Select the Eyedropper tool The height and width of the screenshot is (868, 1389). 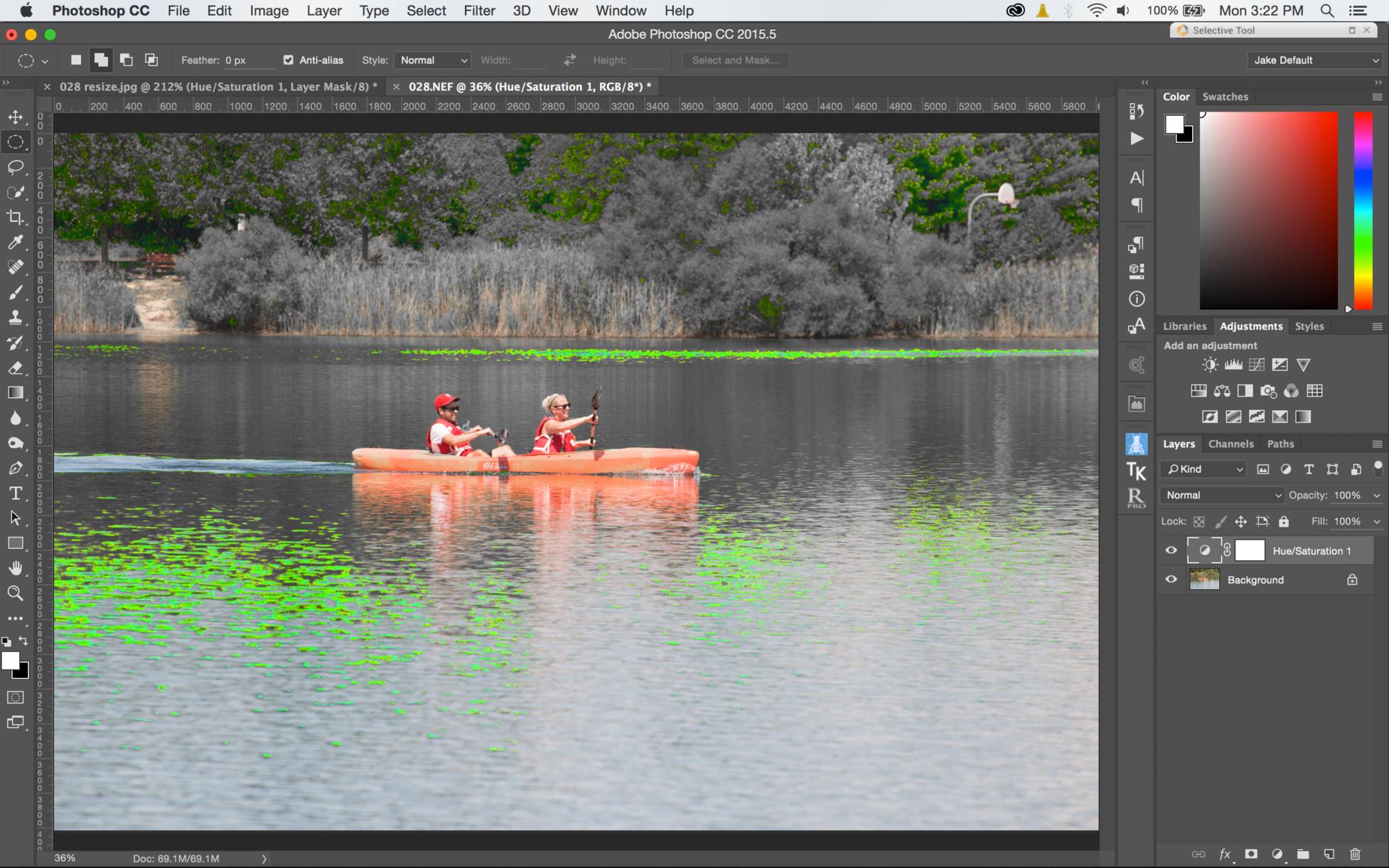coord(16,242)
